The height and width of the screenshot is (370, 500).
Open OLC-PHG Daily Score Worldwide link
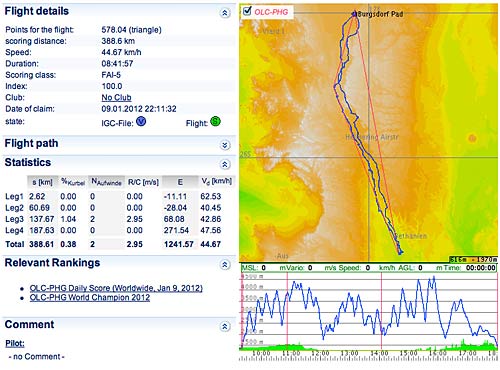(116, 288)
